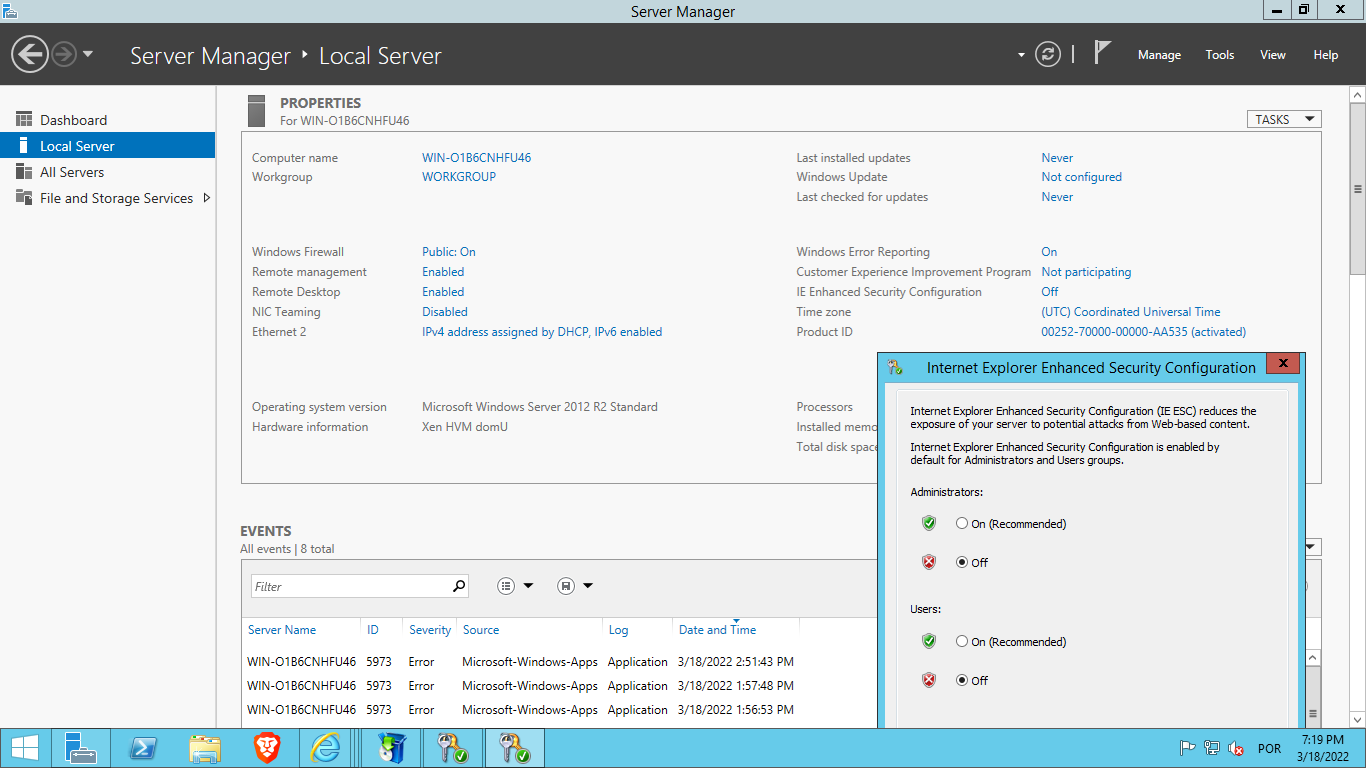Click the Forward navigation arrow
Screen dimensions: 1366x768
point(64,54)
